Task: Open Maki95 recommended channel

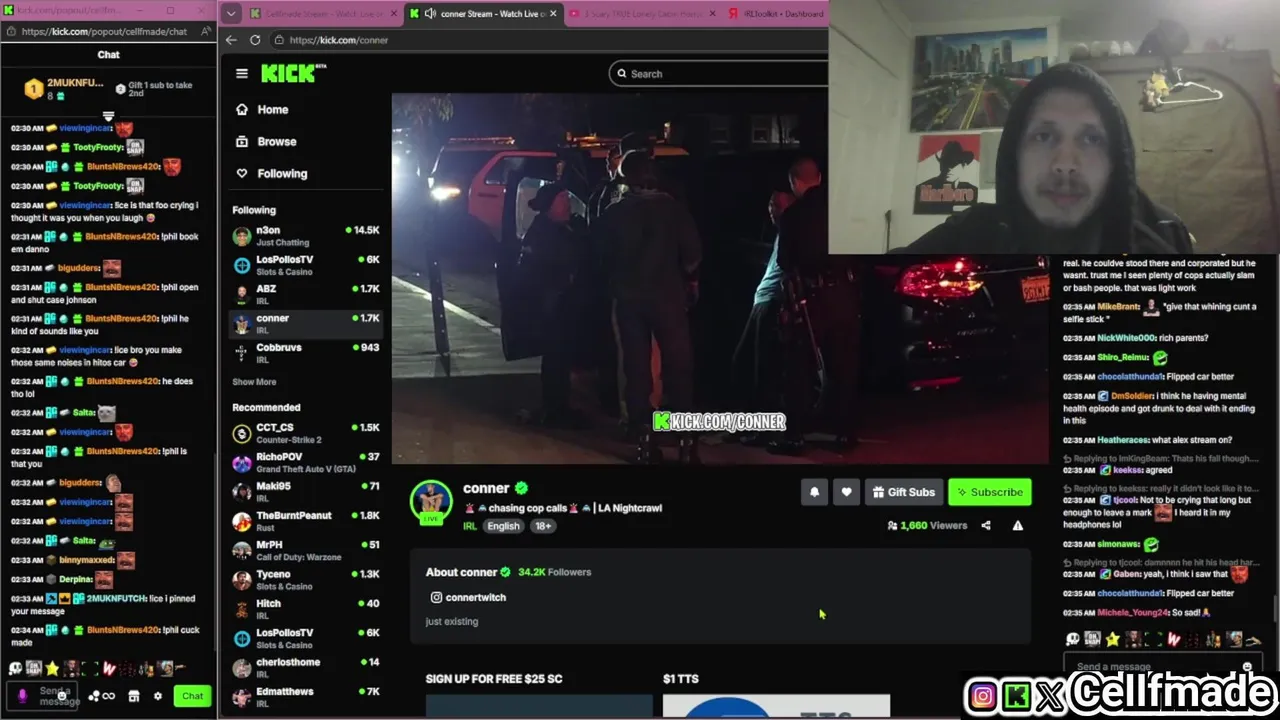Action: pyautogui.click(x=306, y=492)
